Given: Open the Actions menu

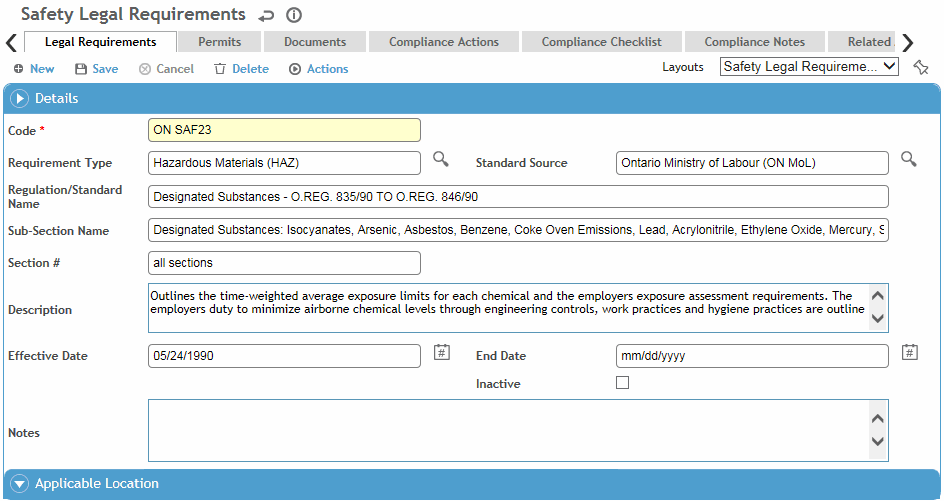Looking at the screenshot, I should [318, 69].
